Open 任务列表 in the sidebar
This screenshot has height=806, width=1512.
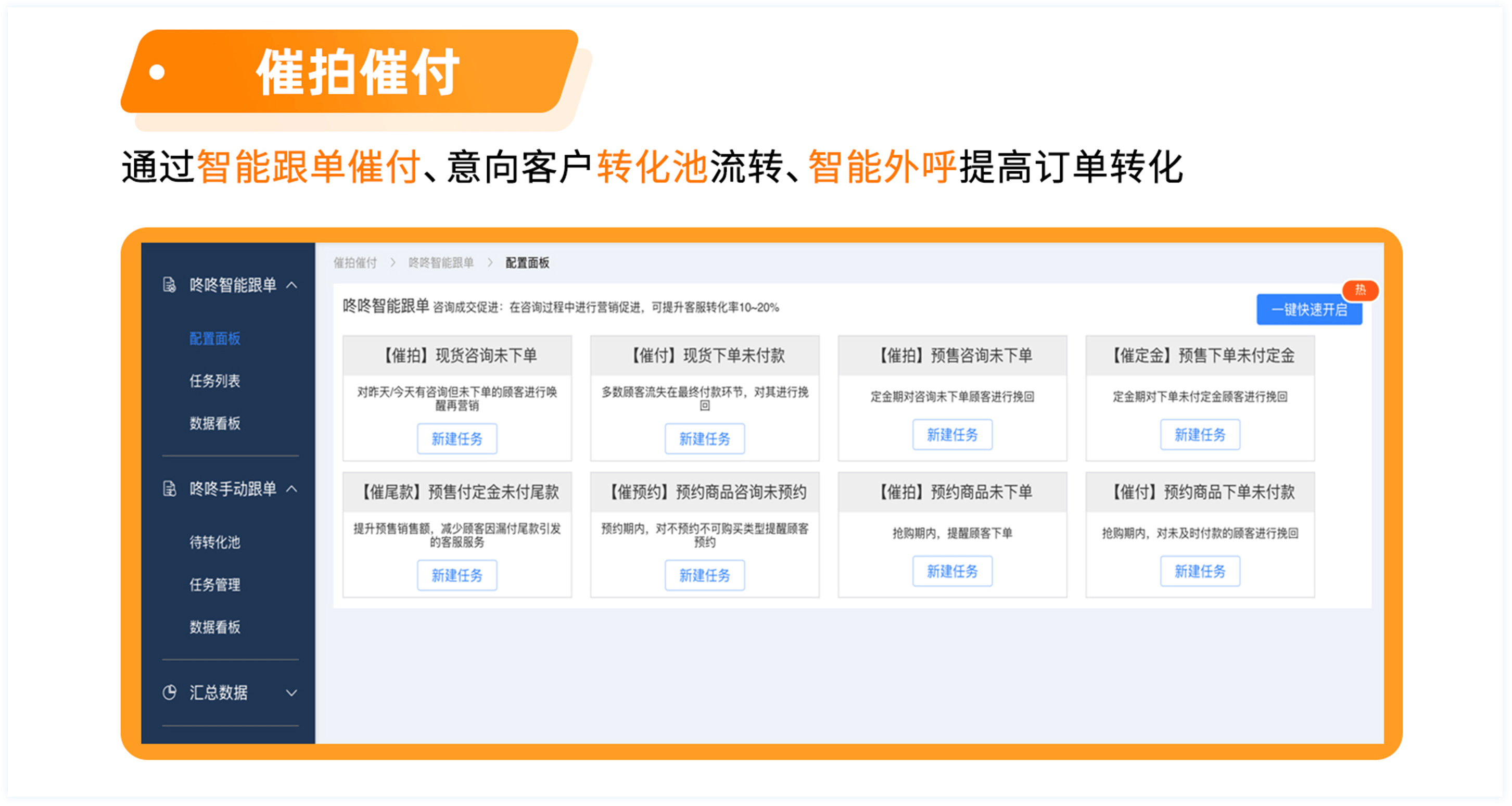click(x=215, y=381)
